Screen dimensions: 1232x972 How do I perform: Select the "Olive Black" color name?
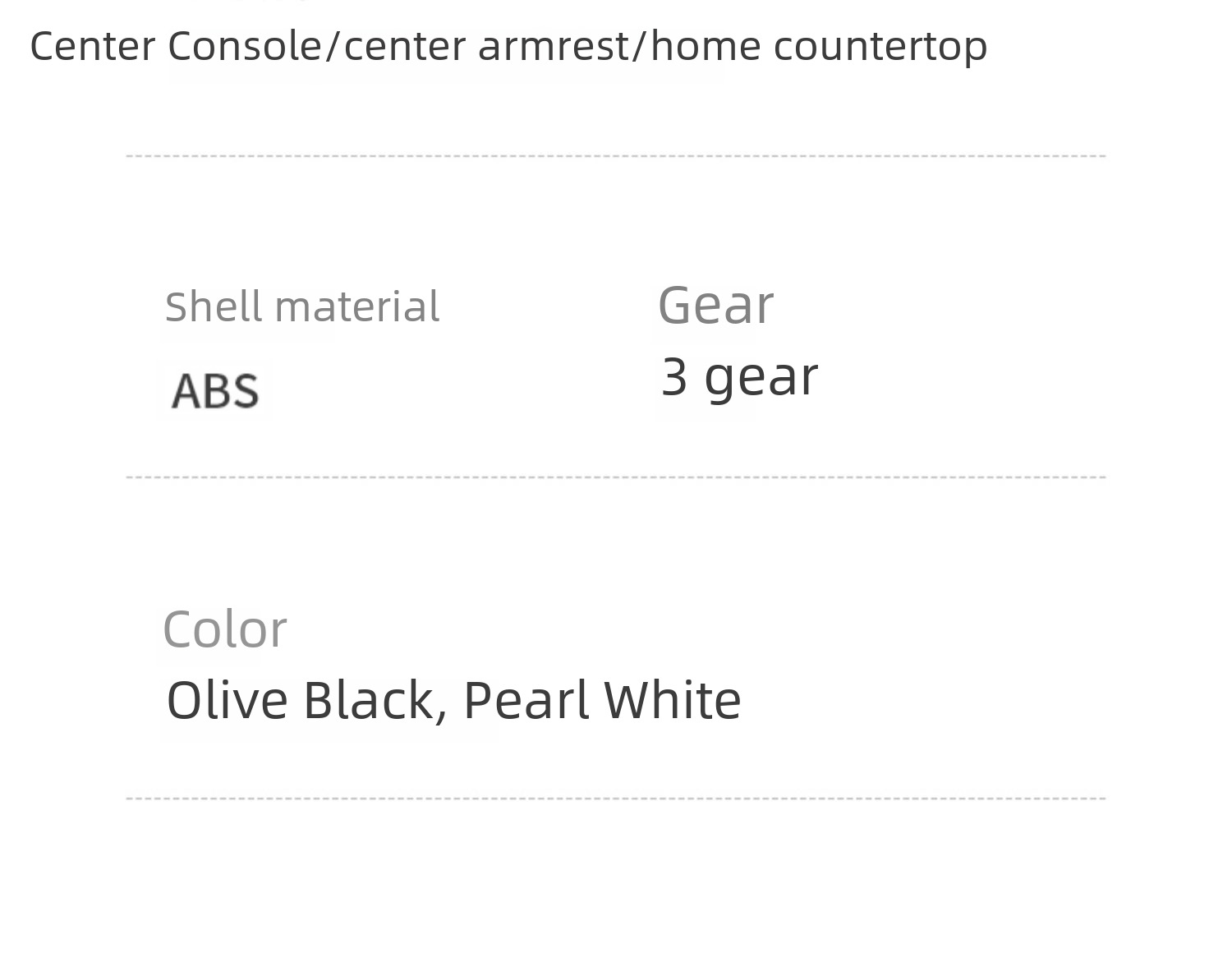(299, 701)
